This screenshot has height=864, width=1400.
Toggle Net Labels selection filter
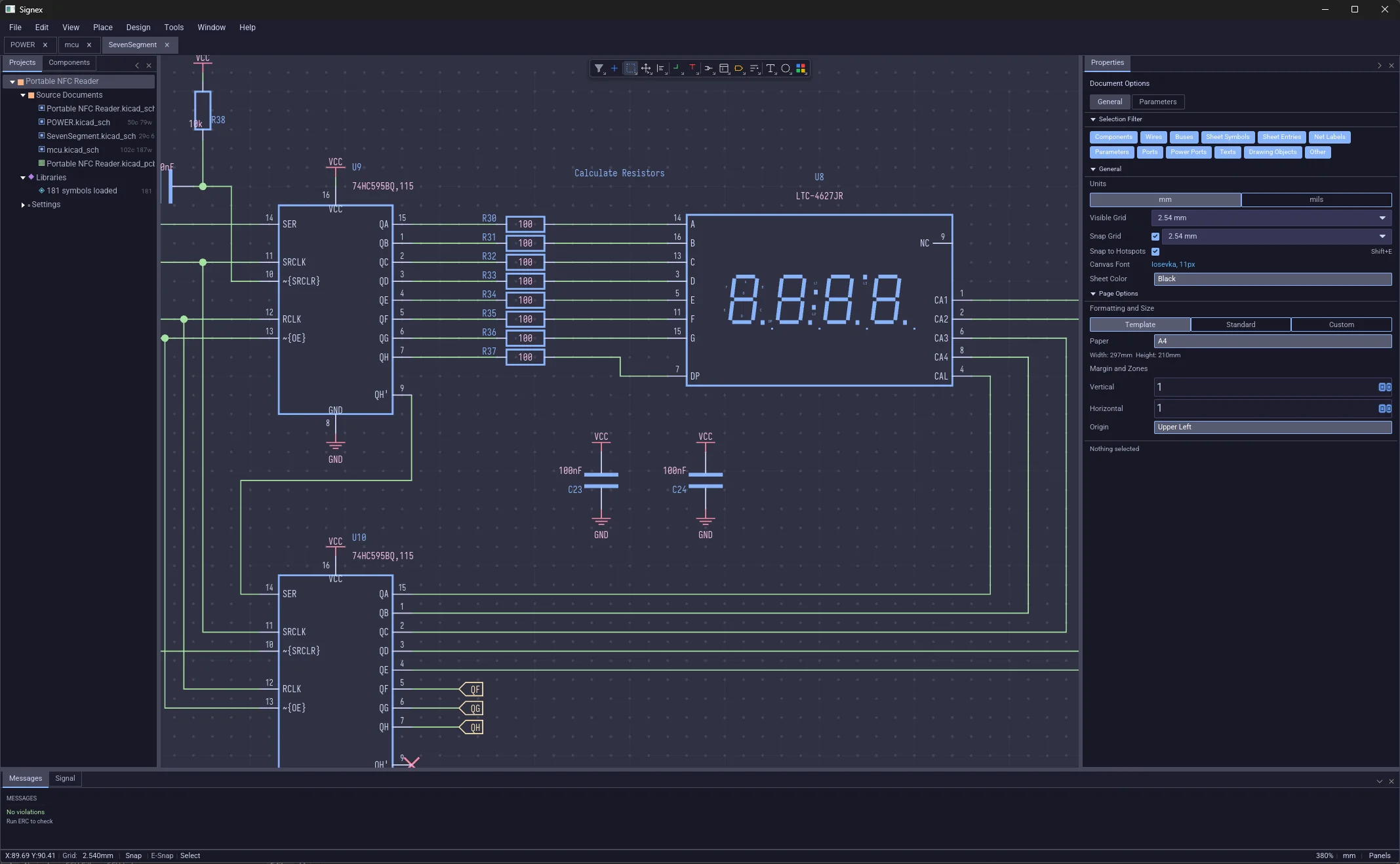(1329, 137)
